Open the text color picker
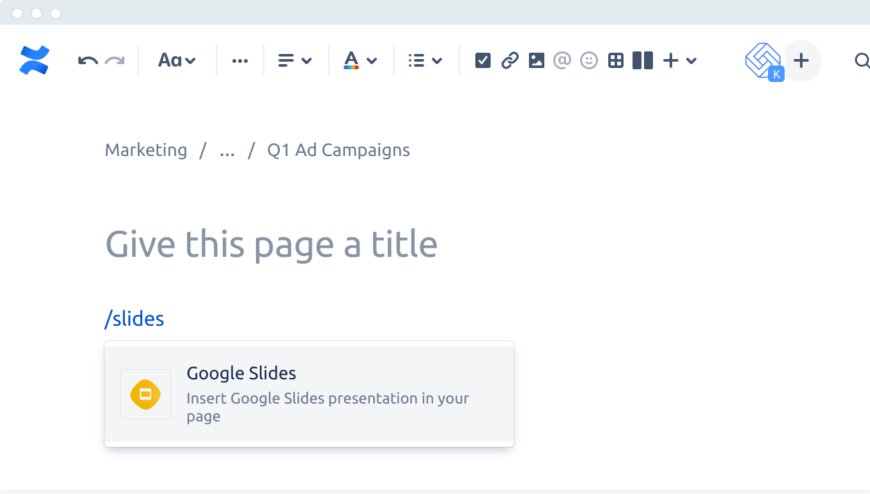Image resolution: width=870 pixels, height=494 pixels. click(360, 61)
